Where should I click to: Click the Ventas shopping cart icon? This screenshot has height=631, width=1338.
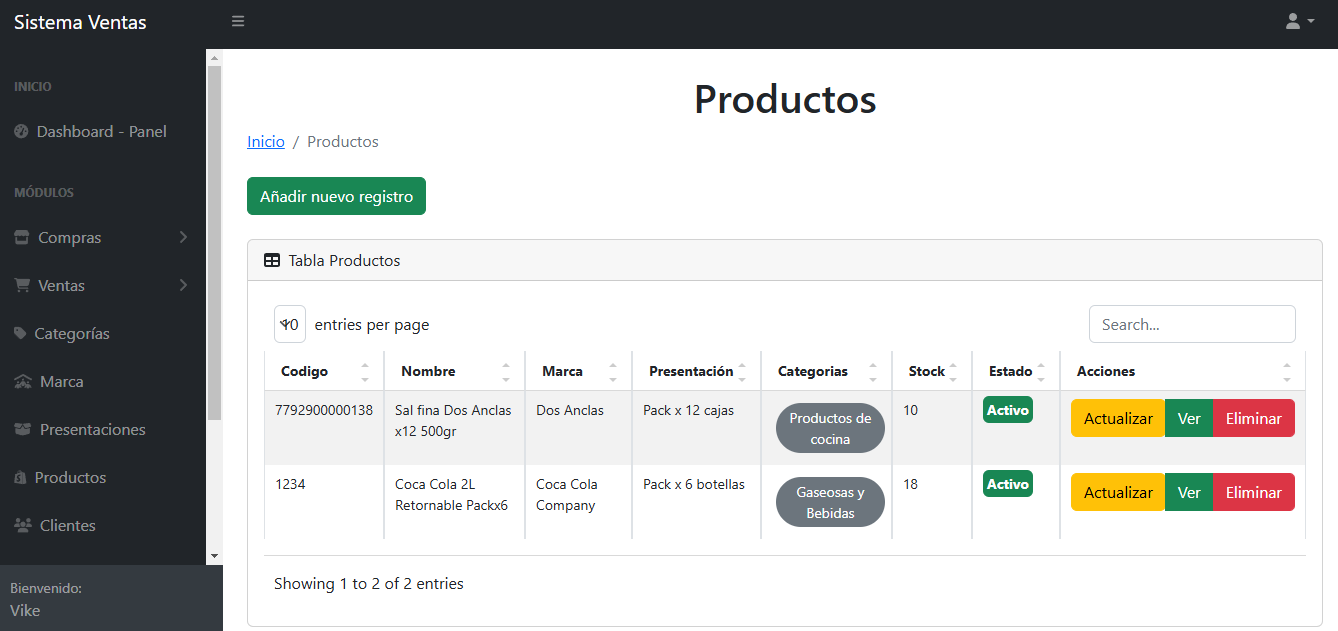tap(22, 286)
